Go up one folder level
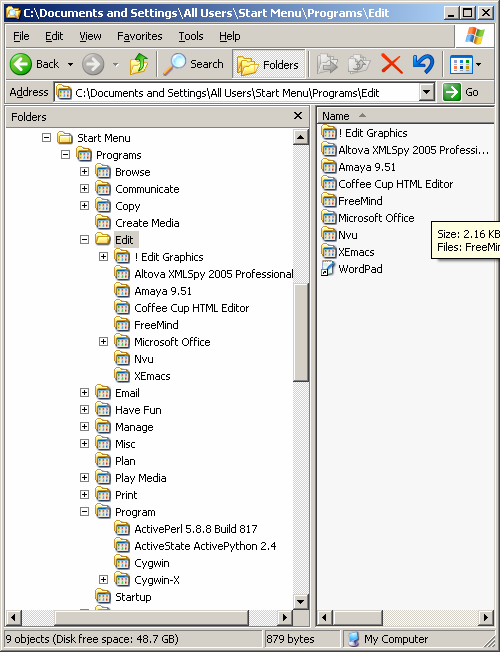Image resolution: width=500 pixels, height=652 pixels. point(139,64)
